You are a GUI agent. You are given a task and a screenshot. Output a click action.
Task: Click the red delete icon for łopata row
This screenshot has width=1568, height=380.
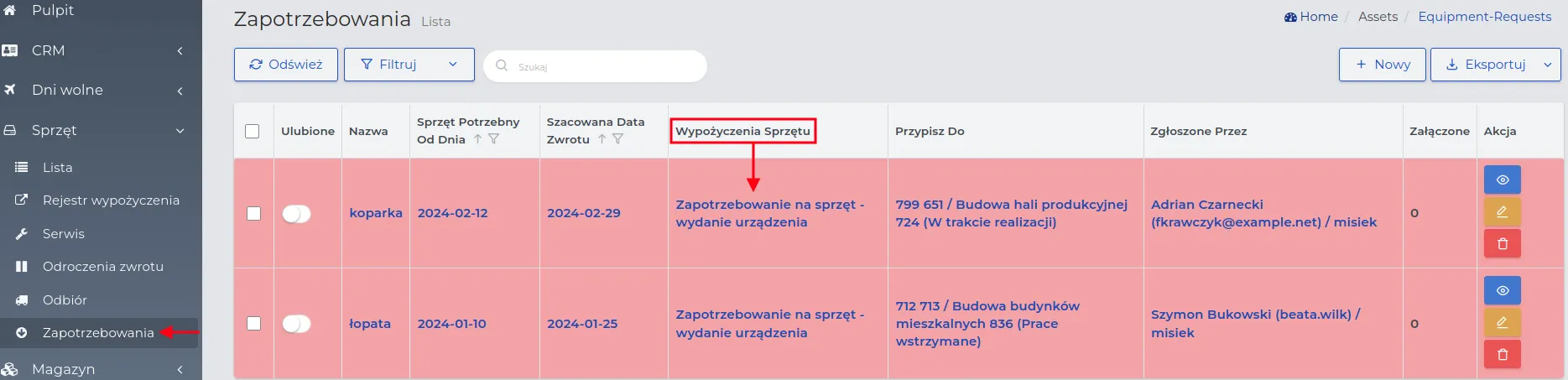[x=1502, y=354]
